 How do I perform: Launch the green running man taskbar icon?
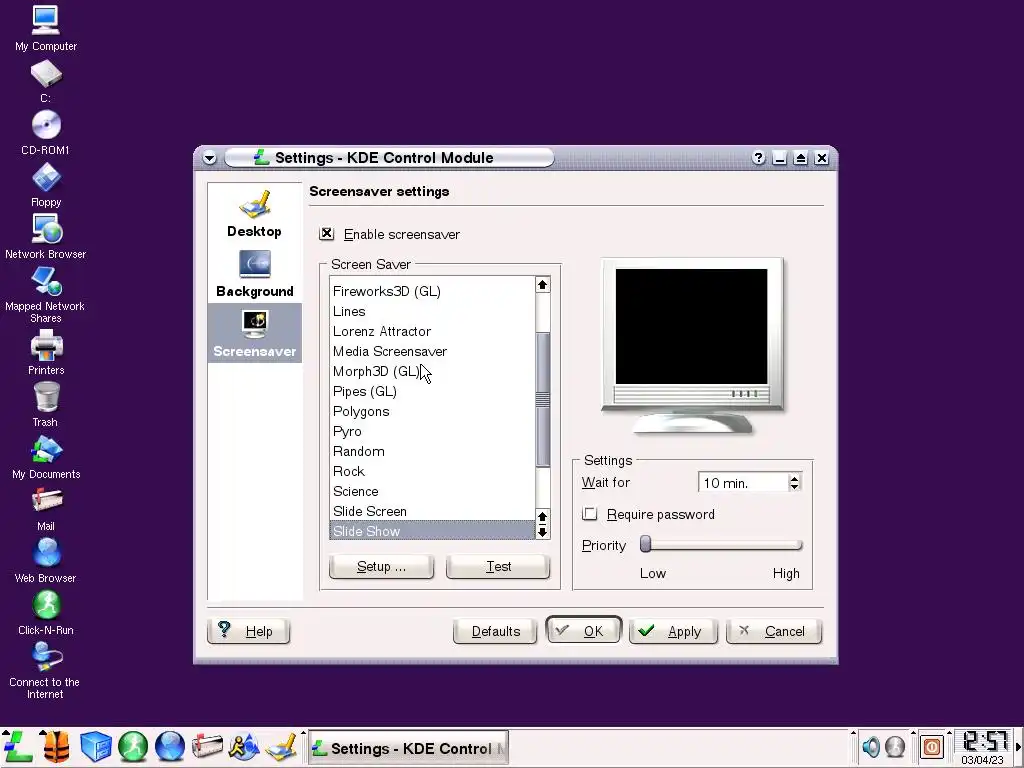point(133,746)
